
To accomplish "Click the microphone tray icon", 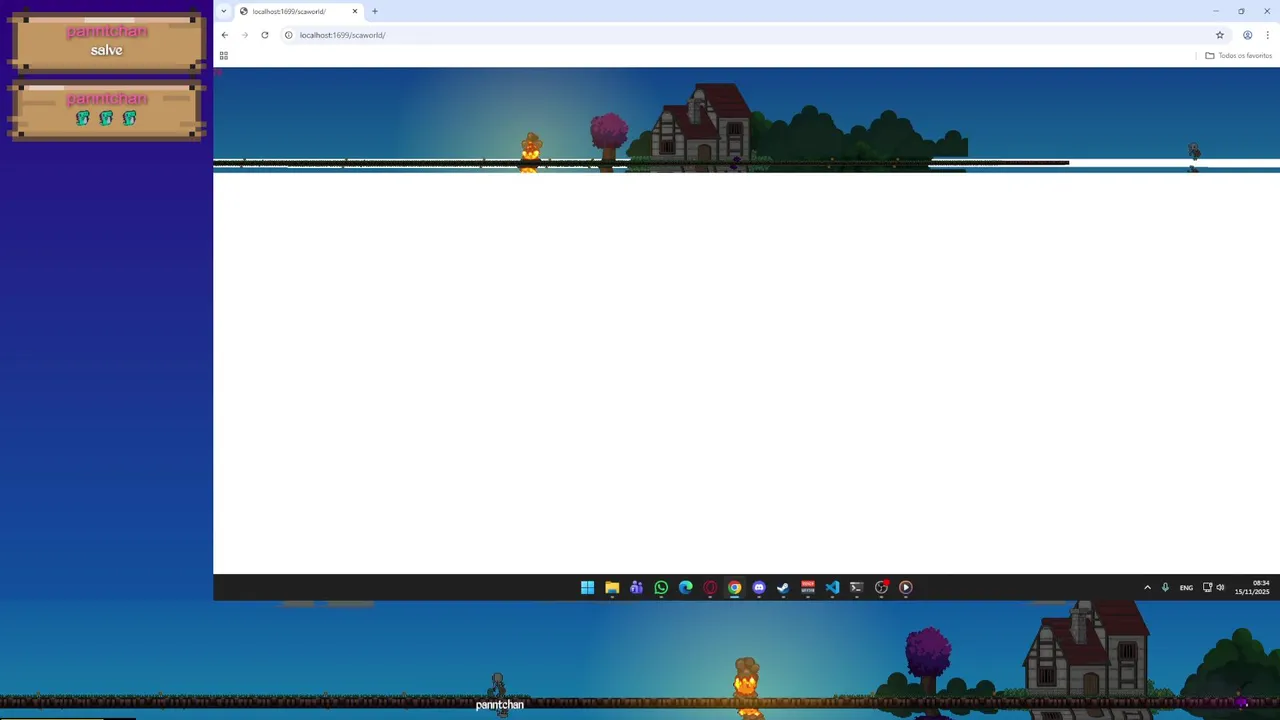I will pyautogui.click(x=1165, y=588).
